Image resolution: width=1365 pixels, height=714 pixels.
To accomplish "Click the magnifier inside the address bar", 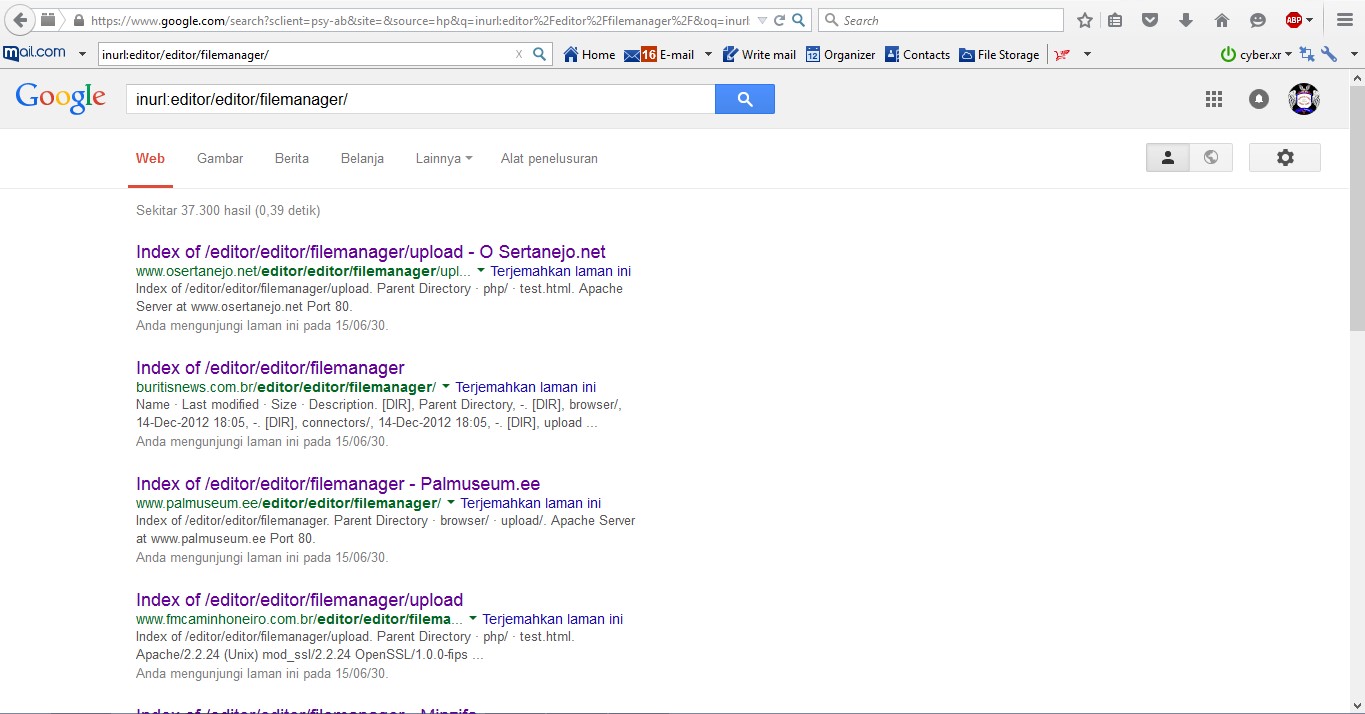I will point(798,20).
